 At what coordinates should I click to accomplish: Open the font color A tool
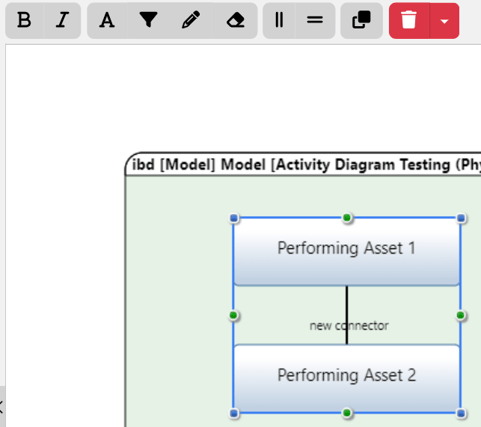click(x=107, y=21)
